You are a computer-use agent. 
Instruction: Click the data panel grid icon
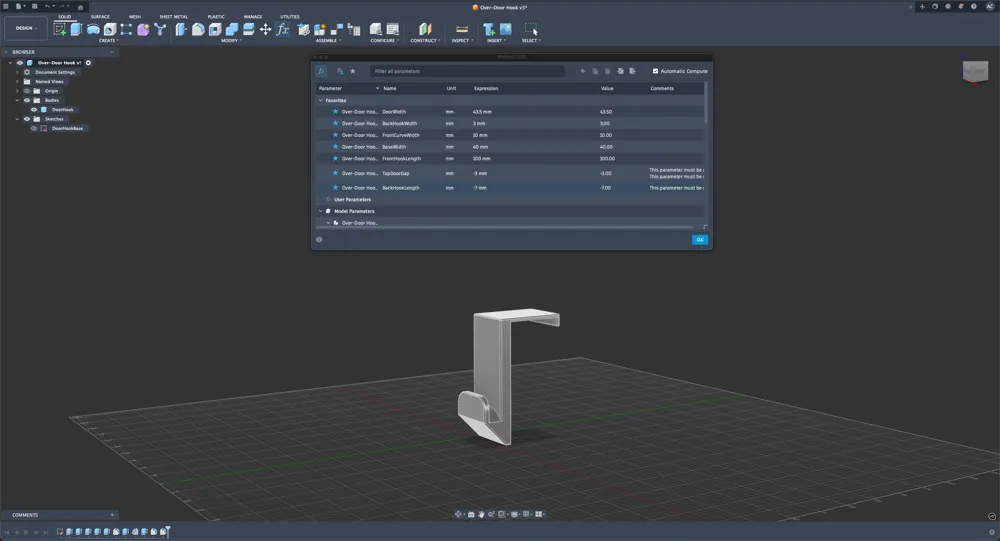[6, 6]
